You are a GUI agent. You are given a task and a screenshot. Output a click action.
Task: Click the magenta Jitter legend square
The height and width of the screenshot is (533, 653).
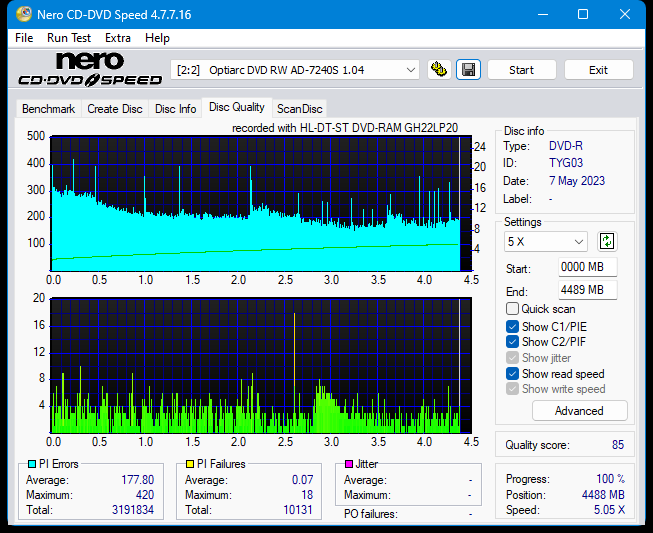pyautogui.click(x=348, y=464)
